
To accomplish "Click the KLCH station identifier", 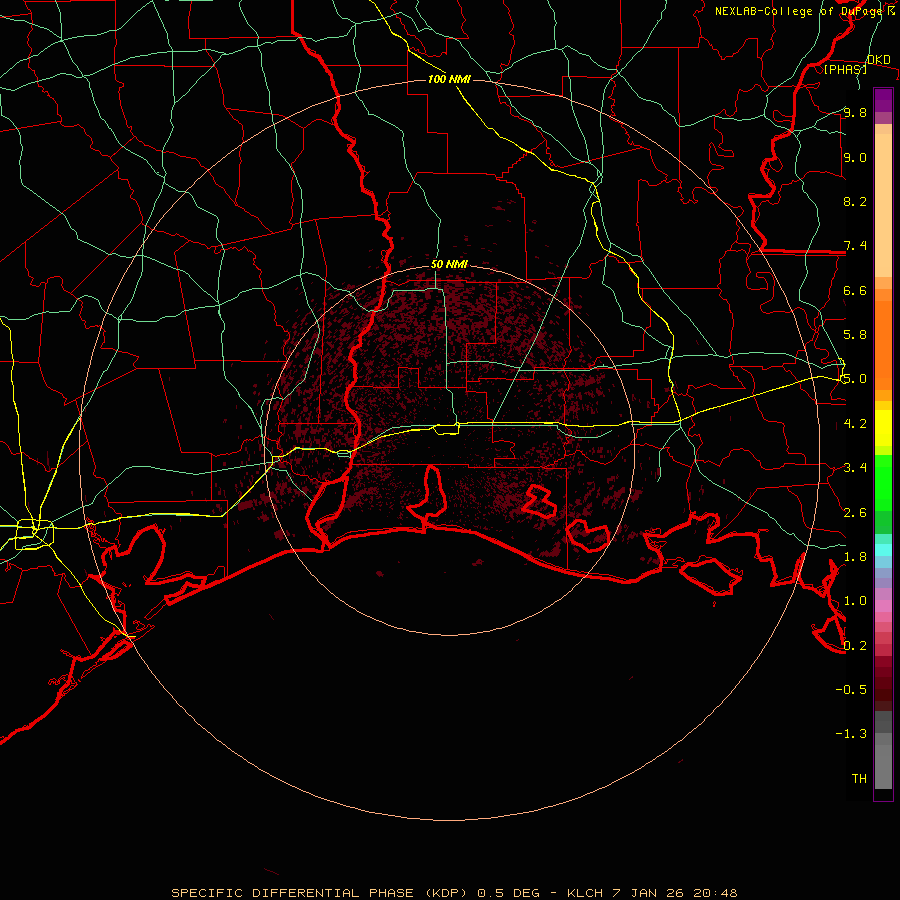I will tap(585, 893).
